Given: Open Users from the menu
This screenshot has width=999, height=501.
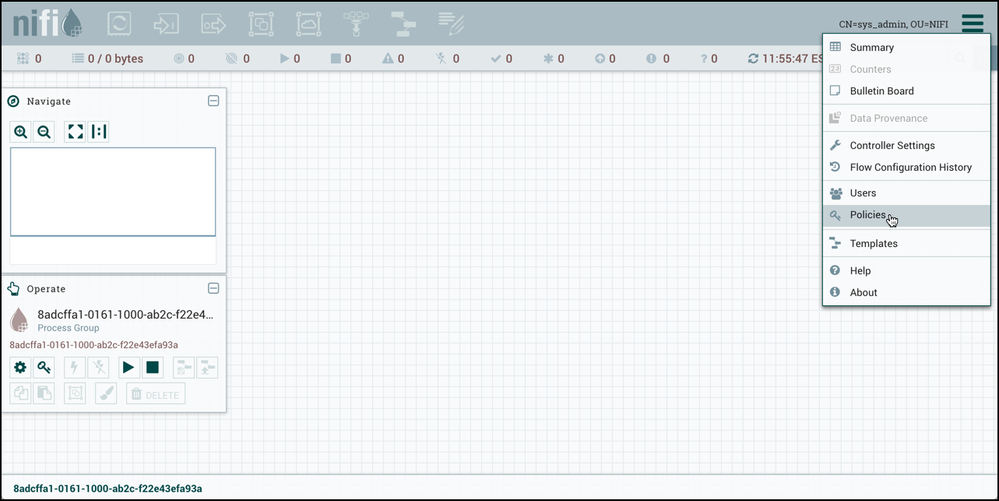Looking at the screenshot, I should coord(906,192).
